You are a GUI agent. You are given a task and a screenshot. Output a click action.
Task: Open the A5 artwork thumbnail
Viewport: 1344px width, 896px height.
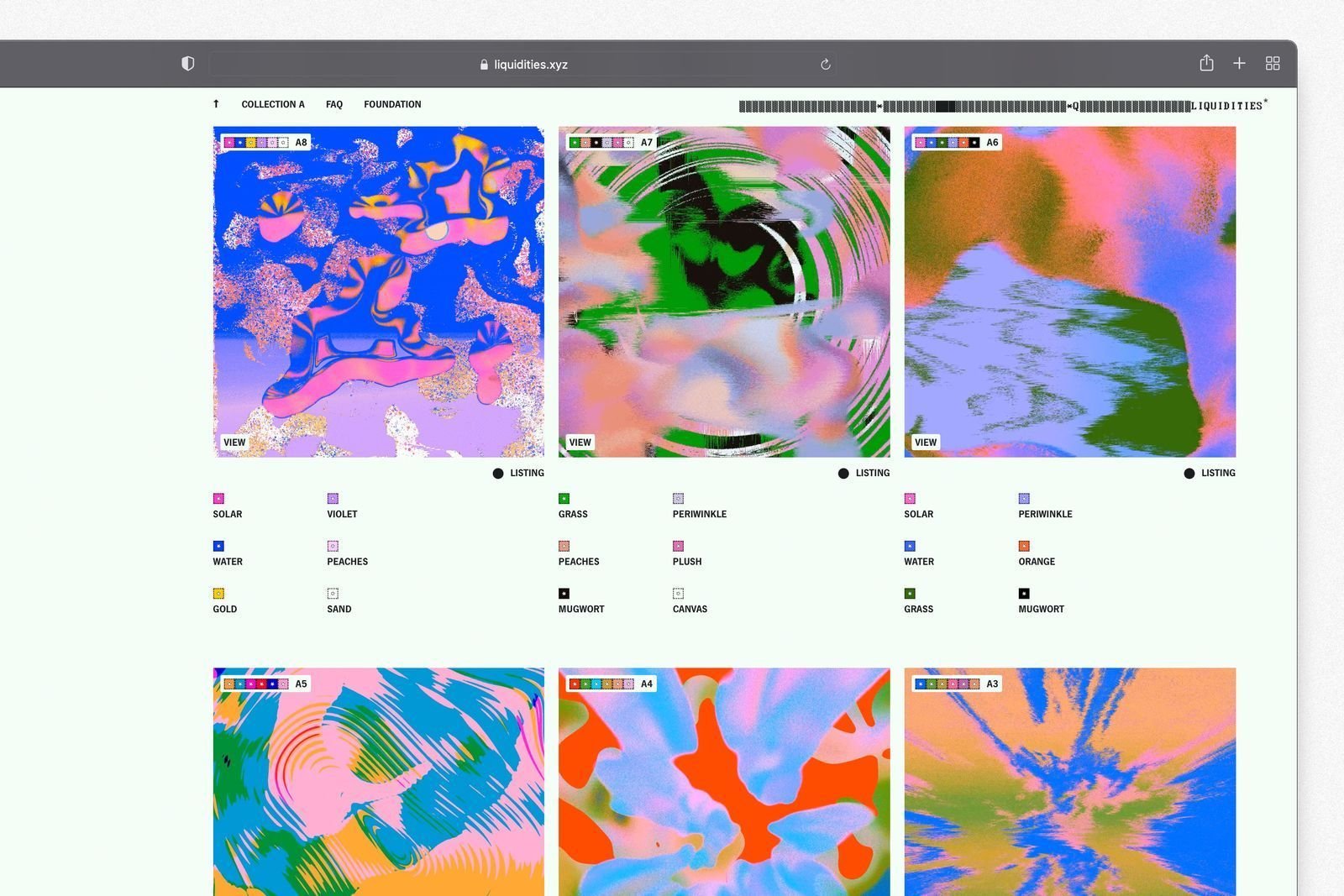[x=379, y=782]
